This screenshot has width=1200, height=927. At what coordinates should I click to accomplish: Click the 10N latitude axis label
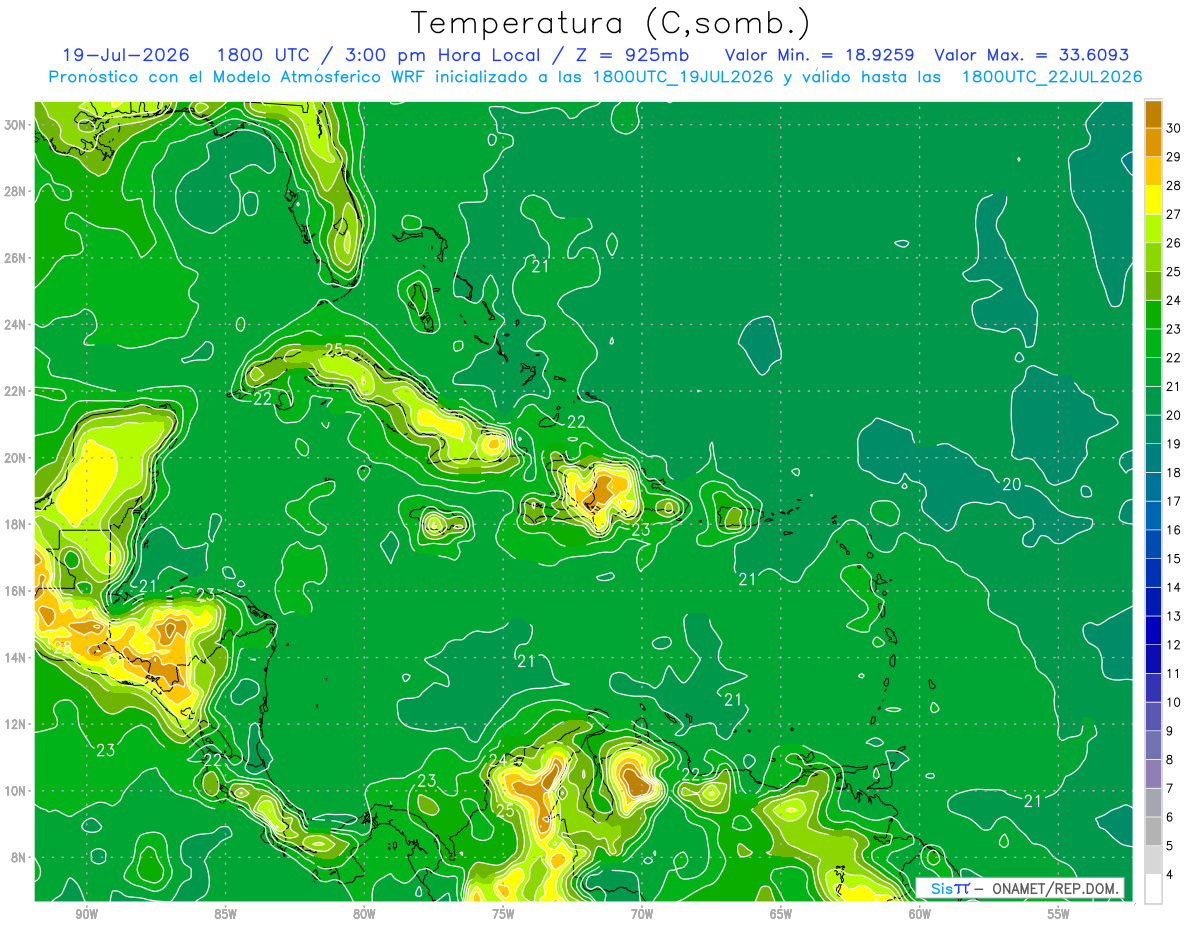(16, 791)
